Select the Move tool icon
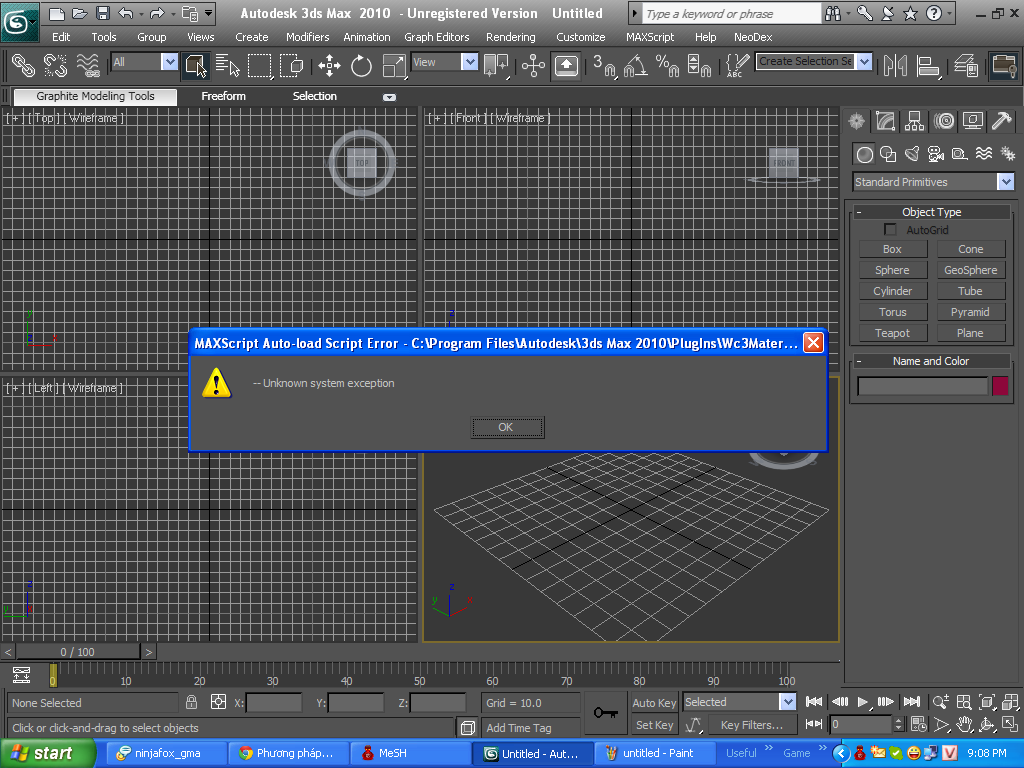 click(x=329, y=65)
